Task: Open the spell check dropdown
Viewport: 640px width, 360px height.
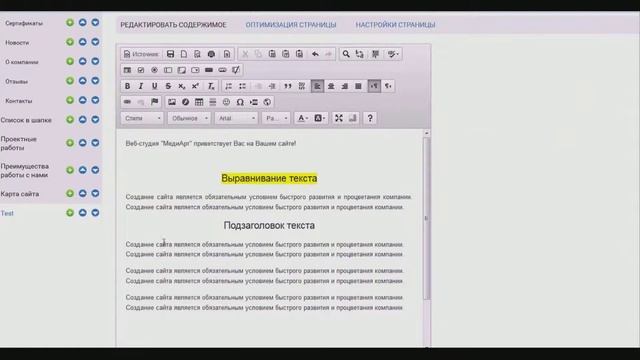Action: point(393,54)
